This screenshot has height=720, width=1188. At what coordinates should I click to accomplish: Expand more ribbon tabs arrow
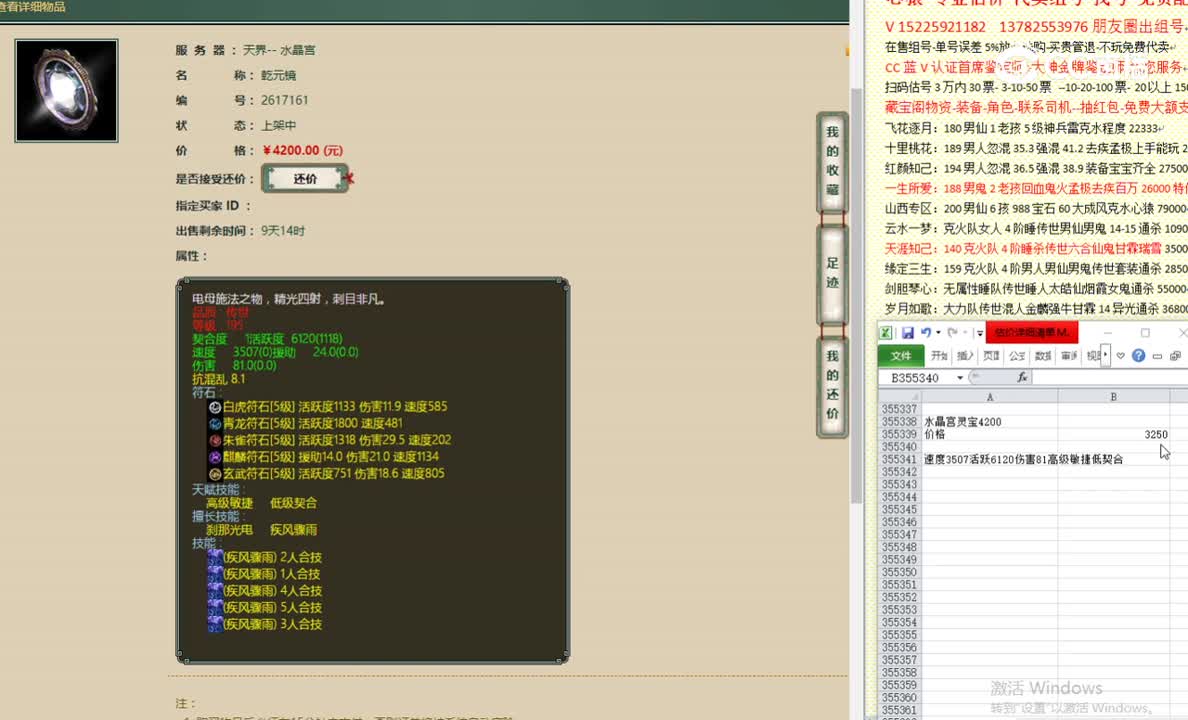coord(1106,356)
